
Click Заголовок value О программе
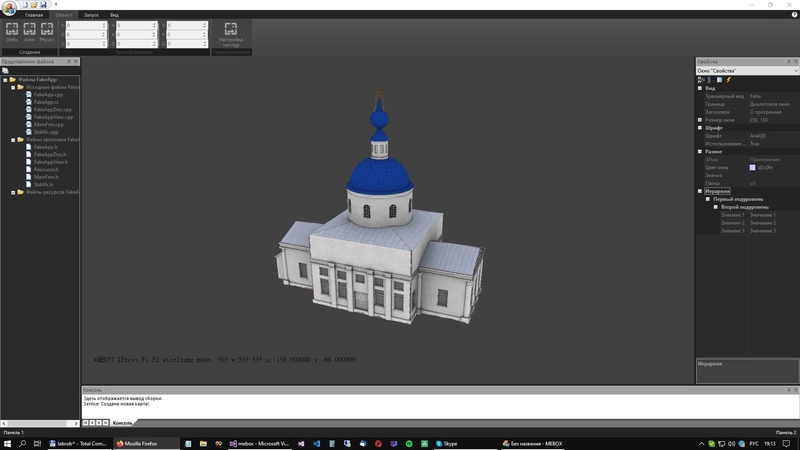point(765,112)
